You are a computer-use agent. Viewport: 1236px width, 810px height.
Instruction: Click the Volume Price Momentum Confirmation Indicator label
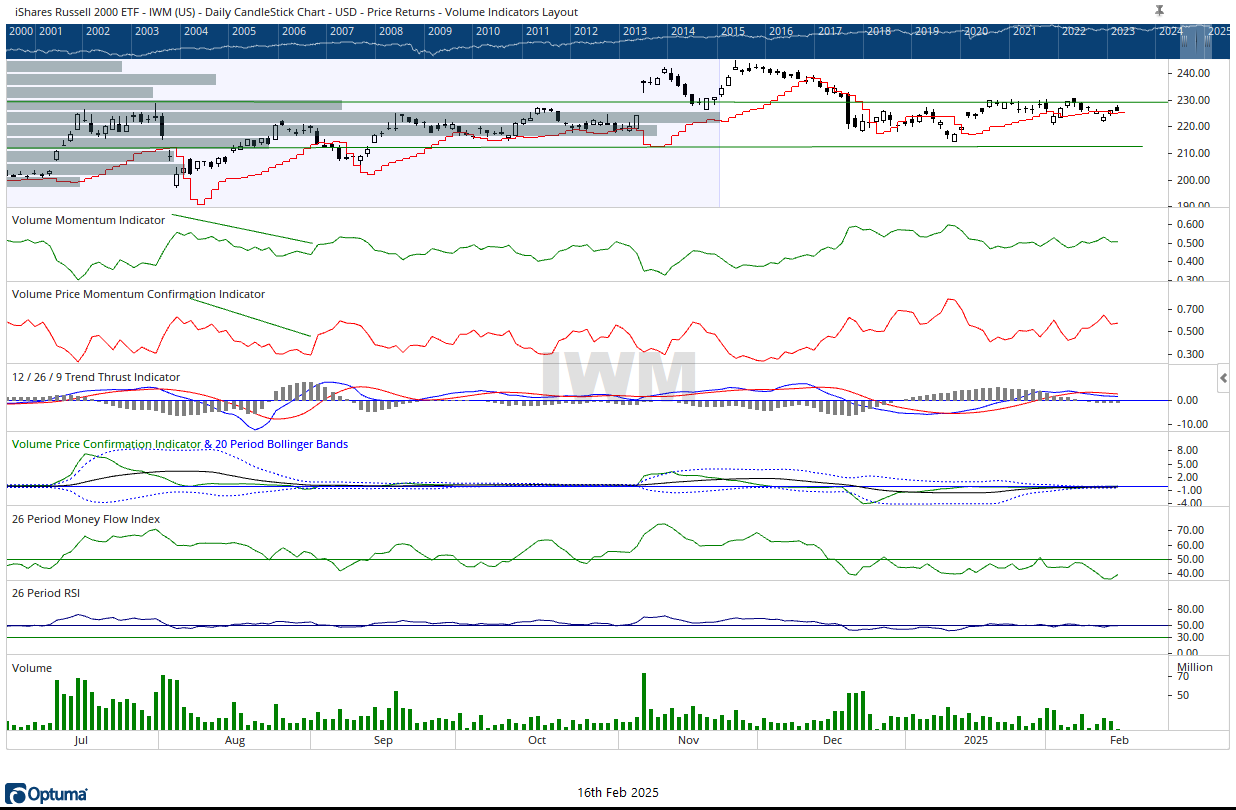point(138,294)
